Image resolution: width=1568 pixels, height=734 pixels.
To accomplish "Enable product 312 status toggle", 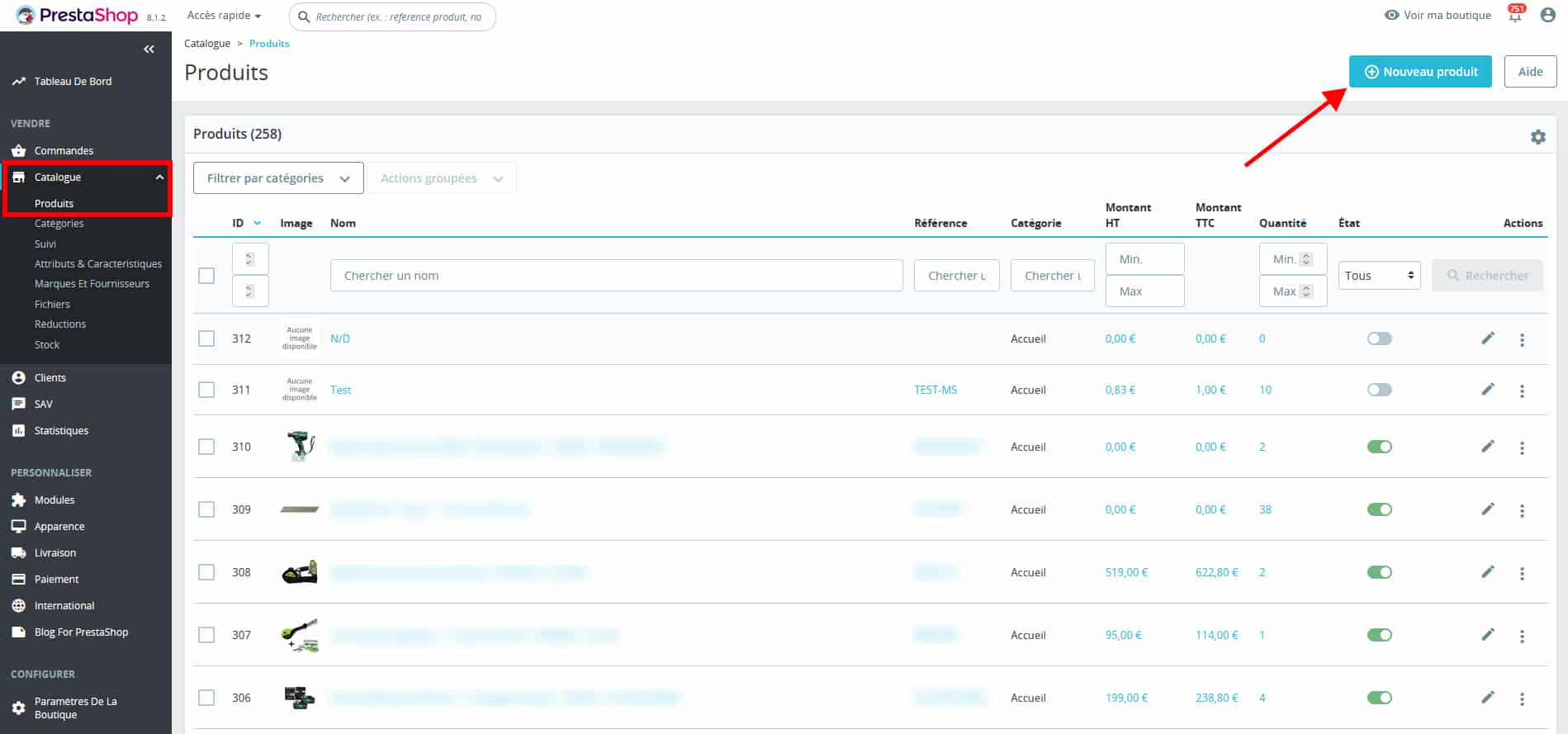I will (1379, 339).
